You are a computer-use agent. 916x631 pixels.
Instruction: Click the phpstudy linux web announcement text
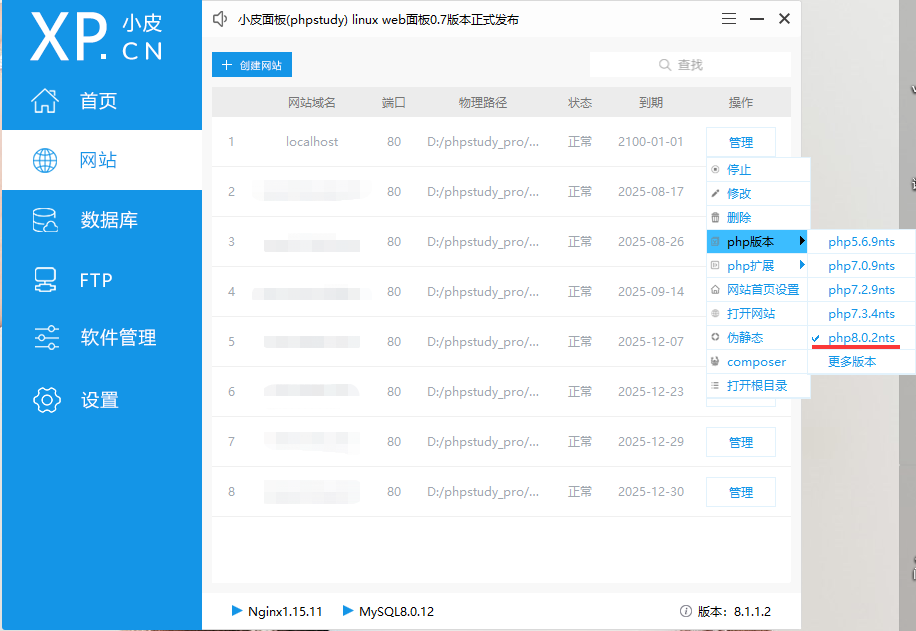378,20
